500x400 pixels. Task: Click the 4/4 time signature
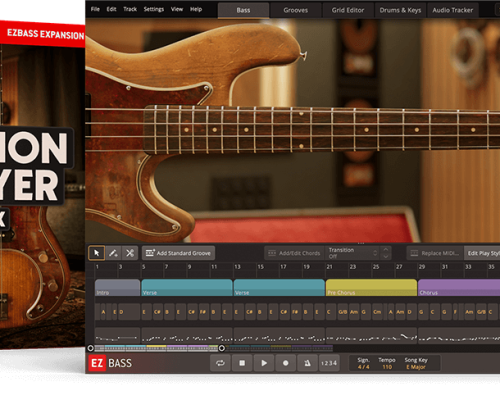363,367
